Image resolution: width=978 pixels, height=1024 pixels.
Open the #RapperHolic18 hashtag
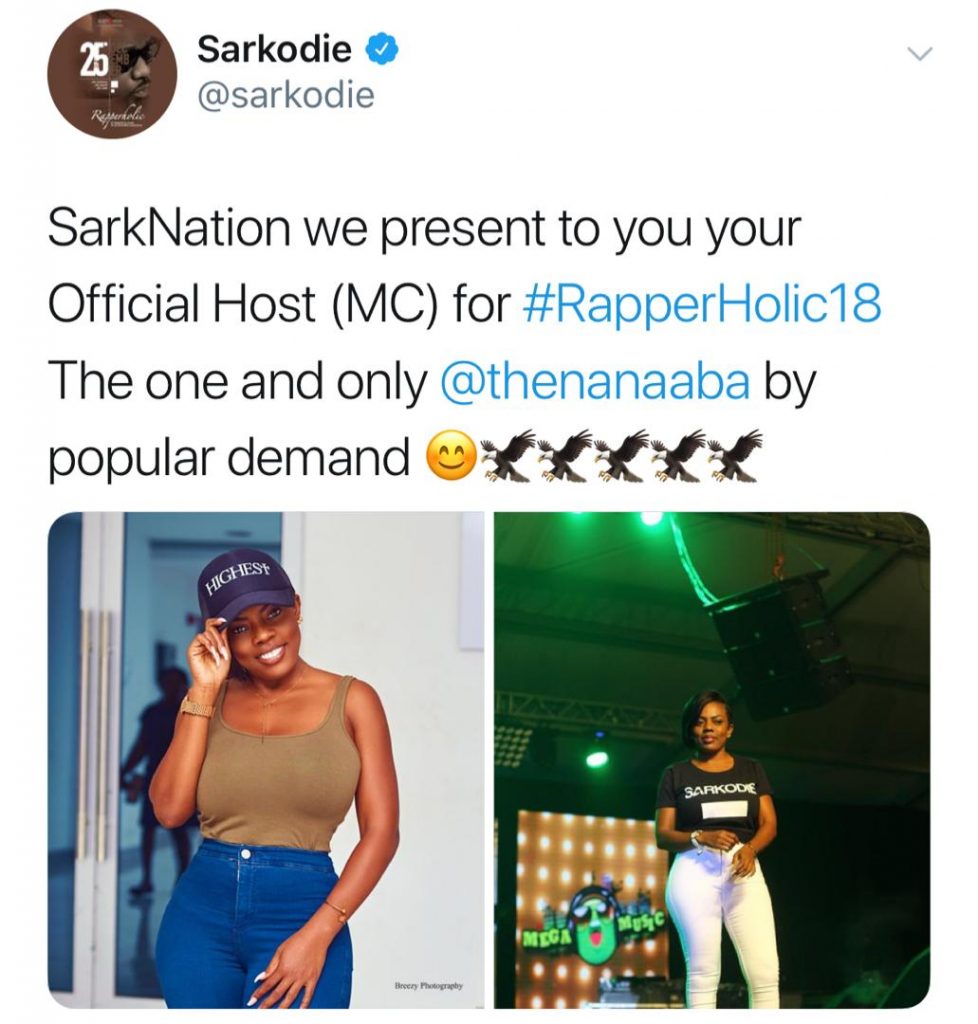click(x=702, y=304)
